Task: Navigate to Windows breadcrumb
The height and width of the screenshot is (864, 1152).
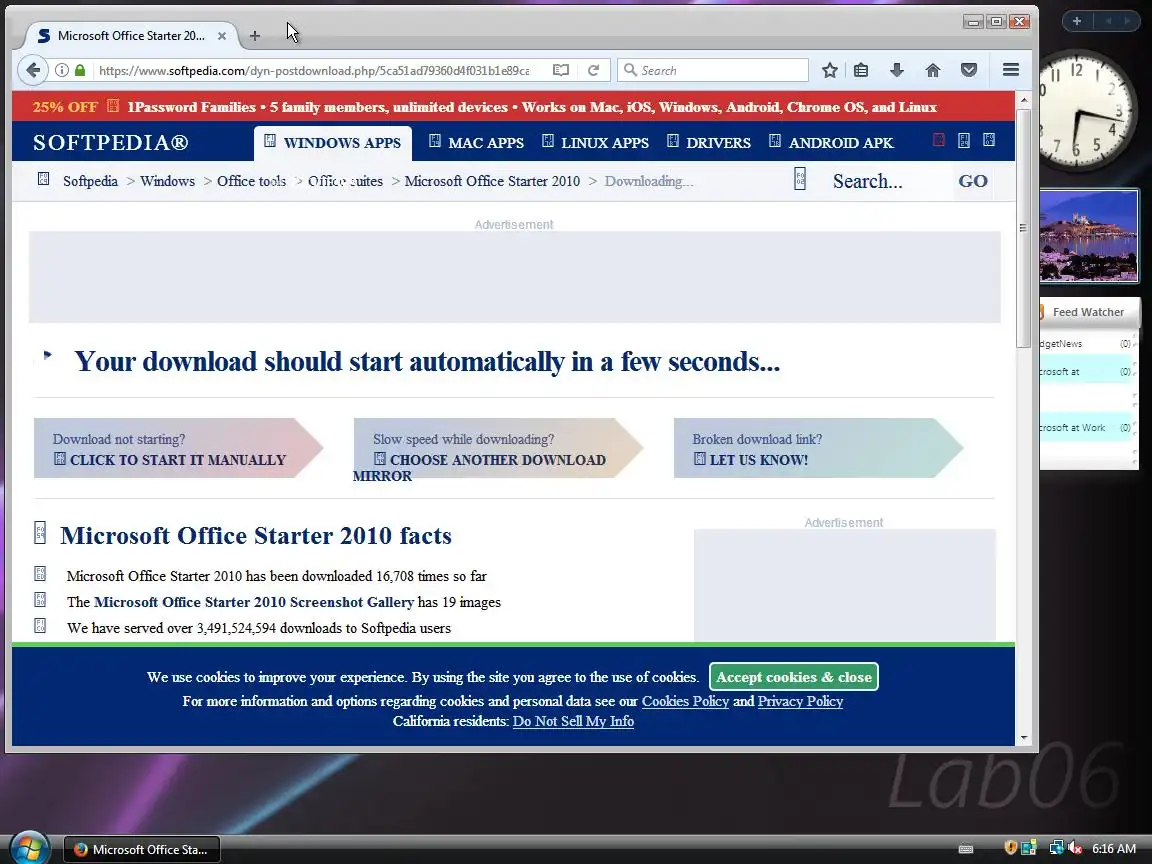Action: coord(167,181)
